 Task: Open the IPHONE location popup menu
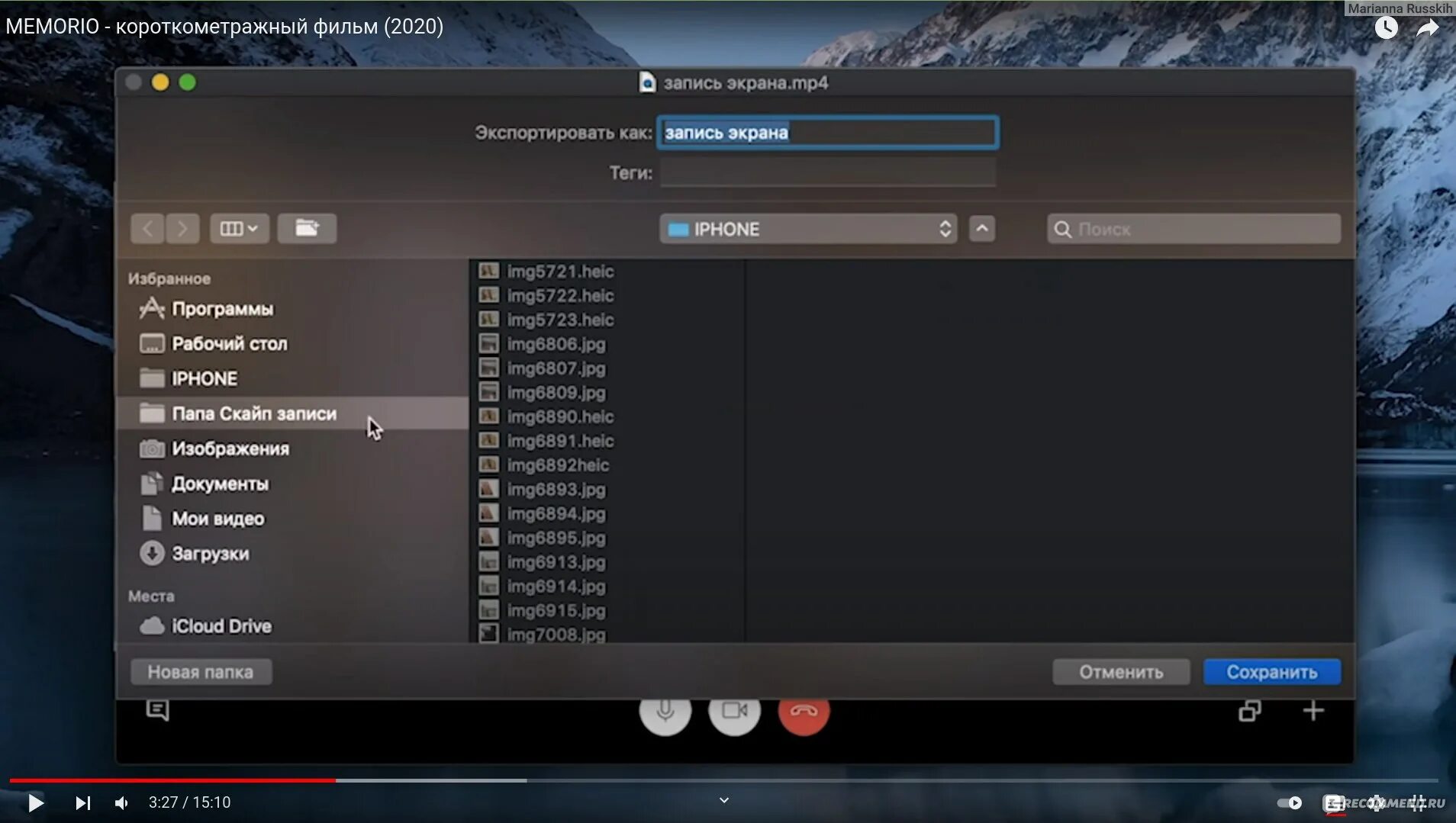[808, 229]
